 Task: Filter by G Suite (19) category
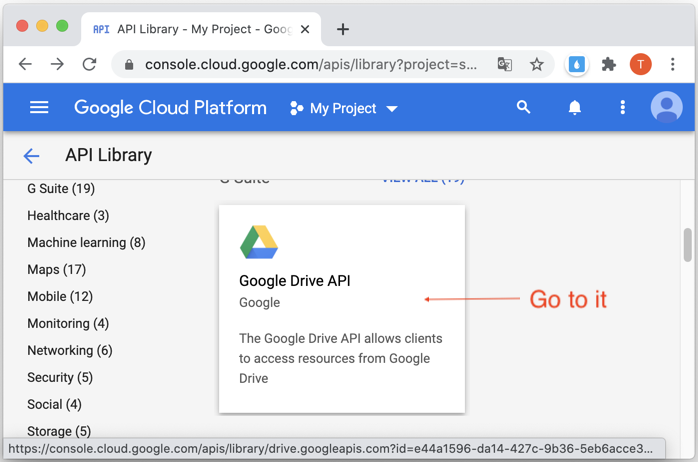pyautogui.click(x=61, y=189)
